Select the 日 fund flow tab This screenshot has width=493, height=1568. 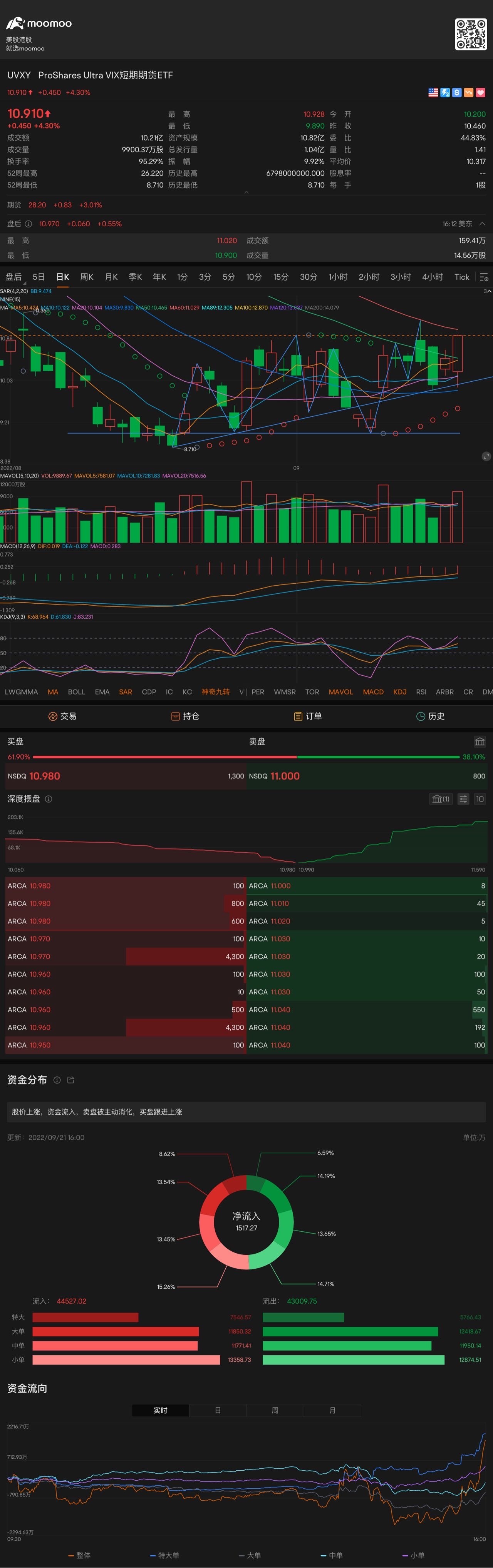[x=218, y=1410]
